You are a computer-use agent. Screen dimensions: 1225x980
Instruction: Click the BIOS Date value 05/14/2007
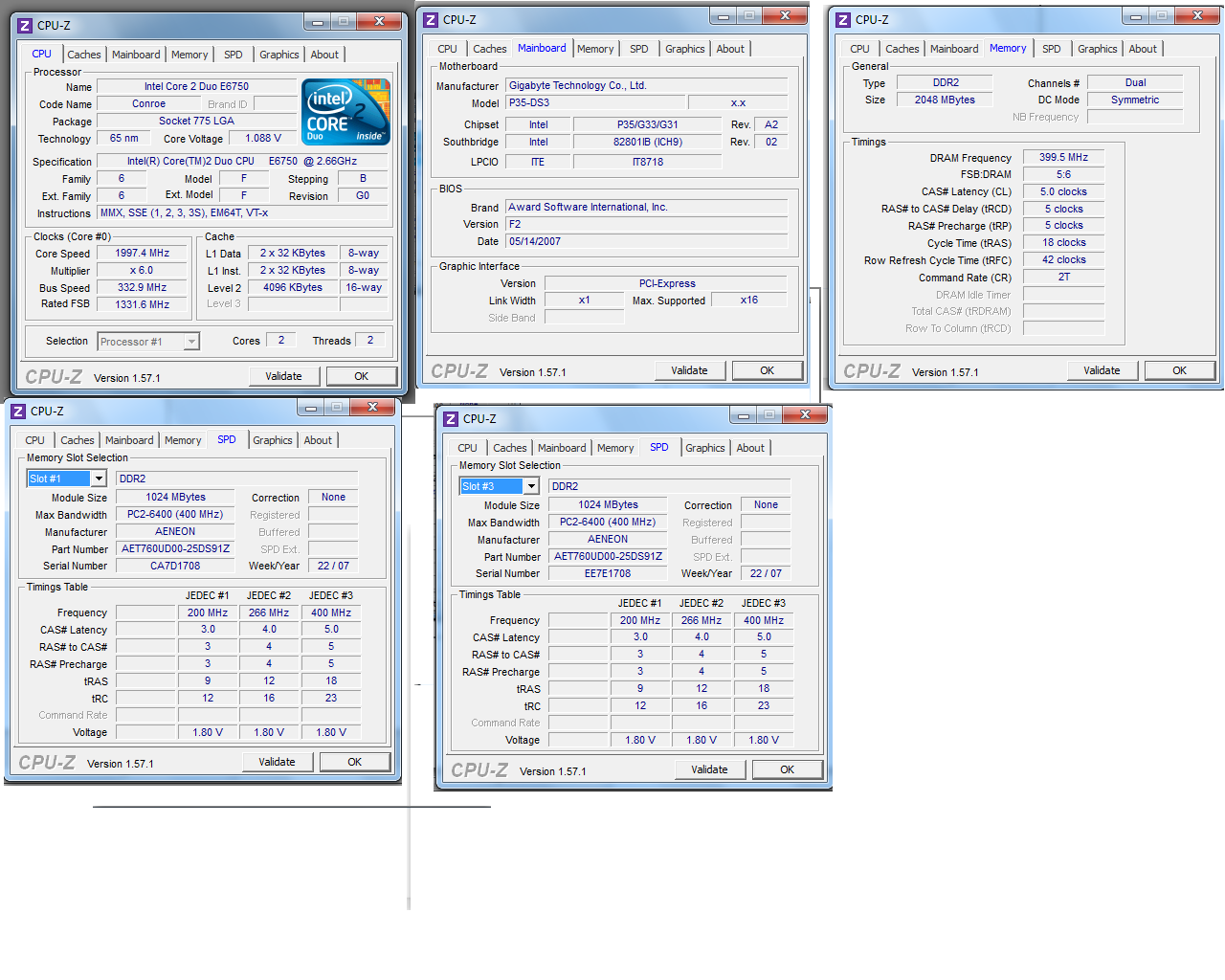click(x=646, y=241)
